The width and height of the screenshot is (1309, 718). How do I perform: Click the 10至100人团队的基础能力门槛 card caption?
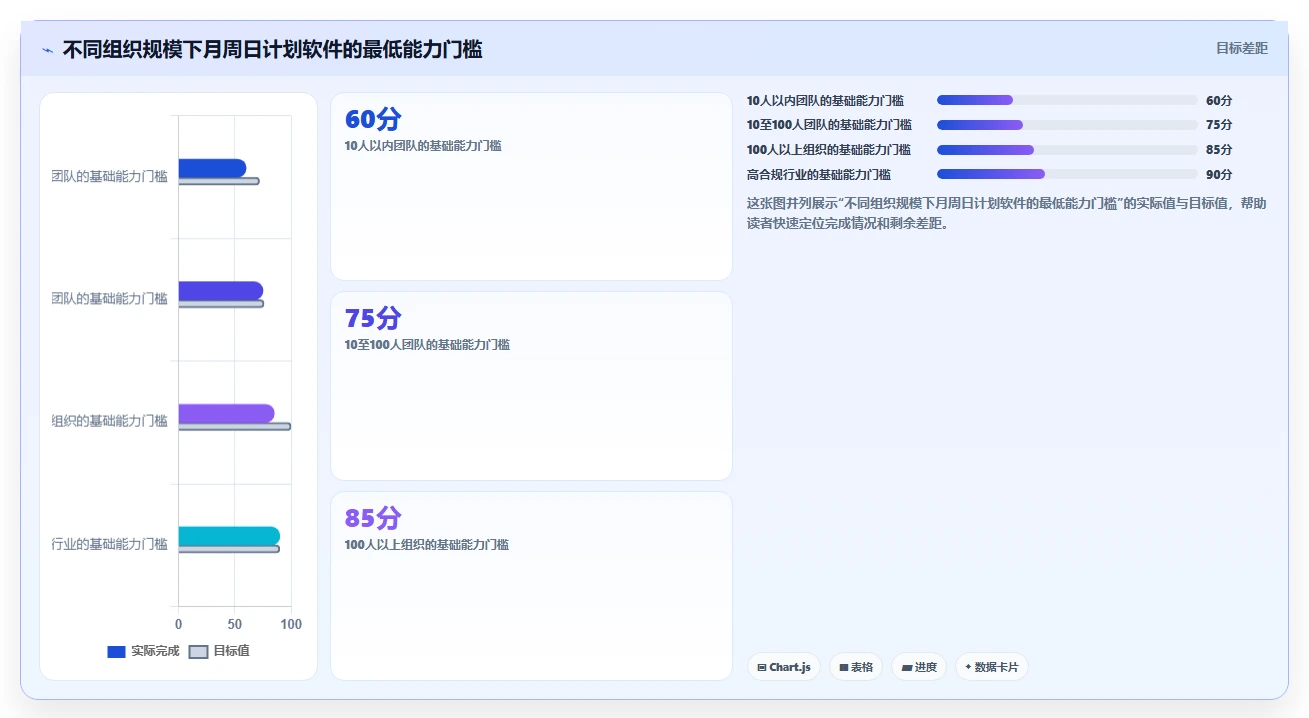pos(427,345)
